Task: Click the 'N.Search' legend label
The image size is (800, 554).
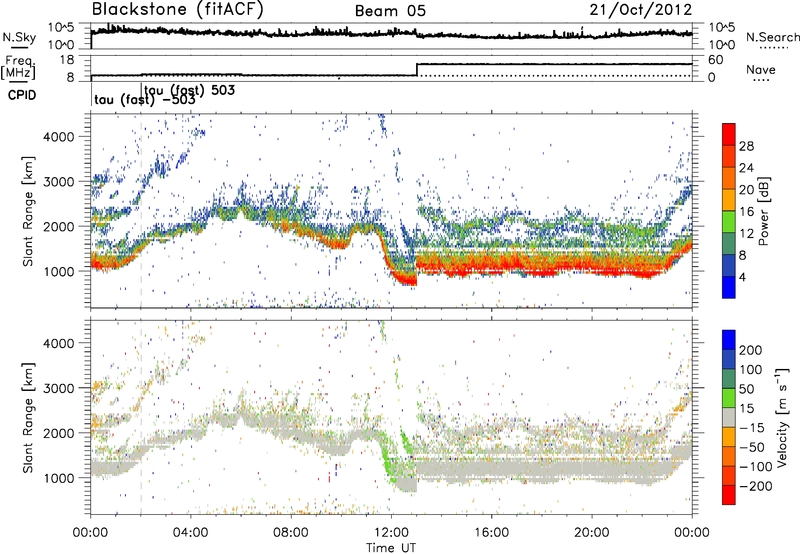Action: 772,37
